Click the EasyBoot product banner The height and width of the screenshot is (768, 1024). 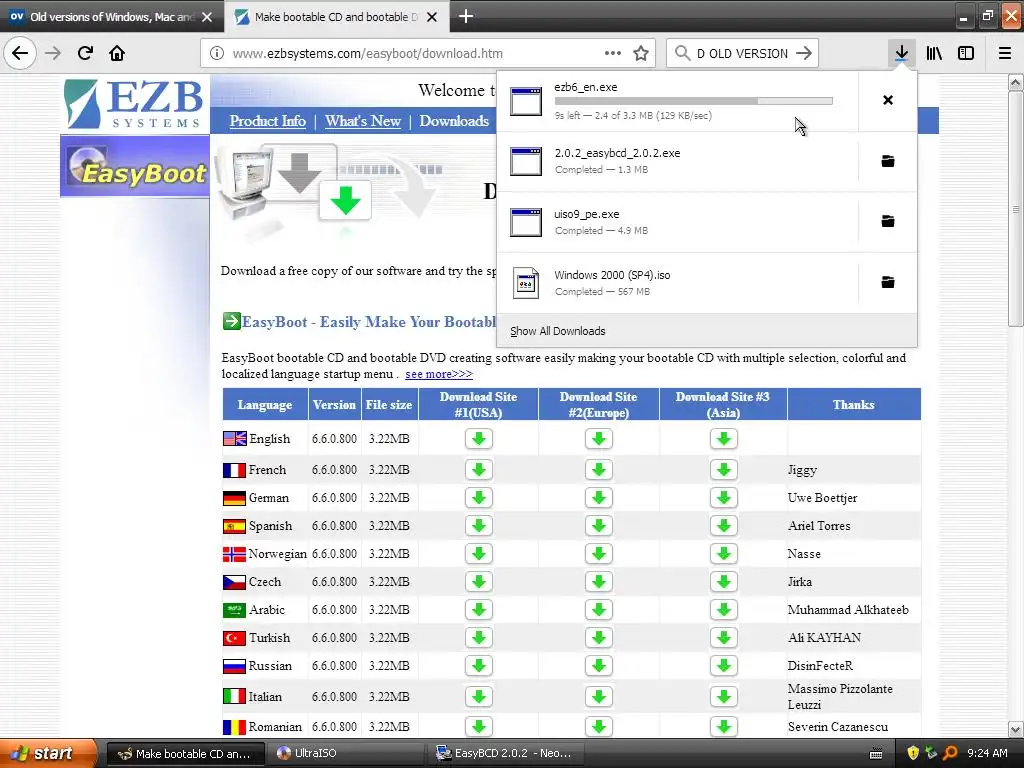coord(135,166)
